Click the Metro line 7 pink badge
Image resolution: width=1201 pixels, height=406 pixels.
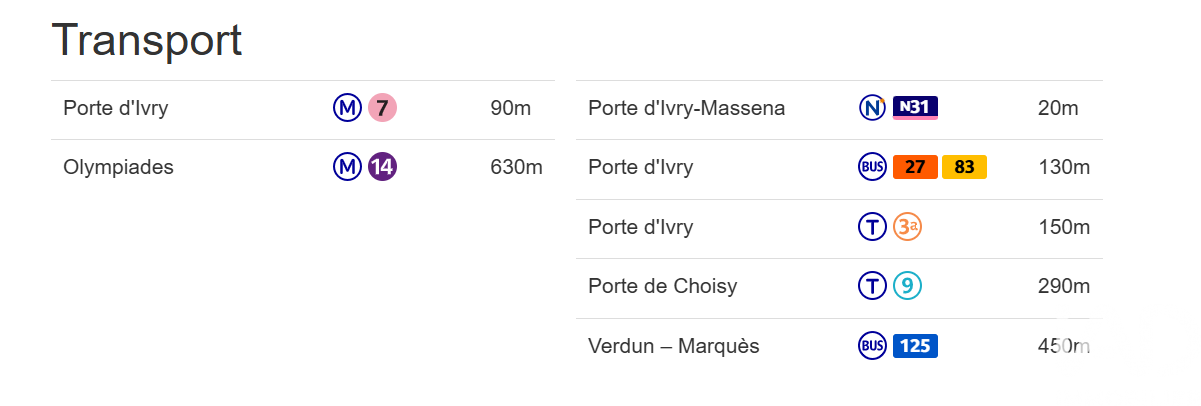click(x=382, y=108)
